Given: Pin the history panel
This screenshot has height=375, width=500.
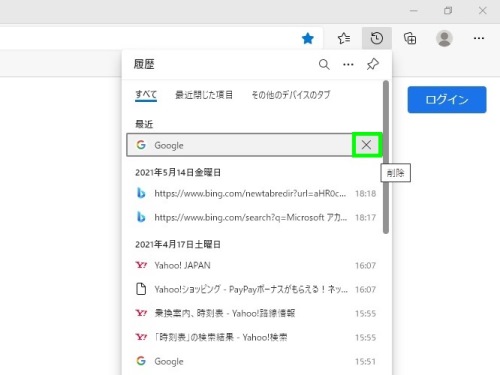Looking at the screenshot, I should [373, 64].
